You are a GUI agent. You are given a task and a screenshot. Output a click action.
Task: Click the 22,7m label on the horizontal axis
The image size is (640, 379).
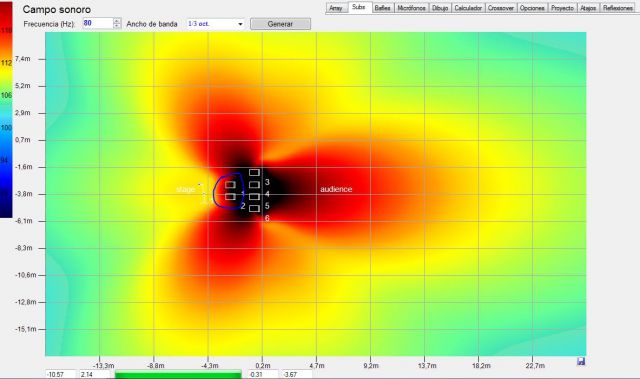pyautogui.click(x=535, y=366)
